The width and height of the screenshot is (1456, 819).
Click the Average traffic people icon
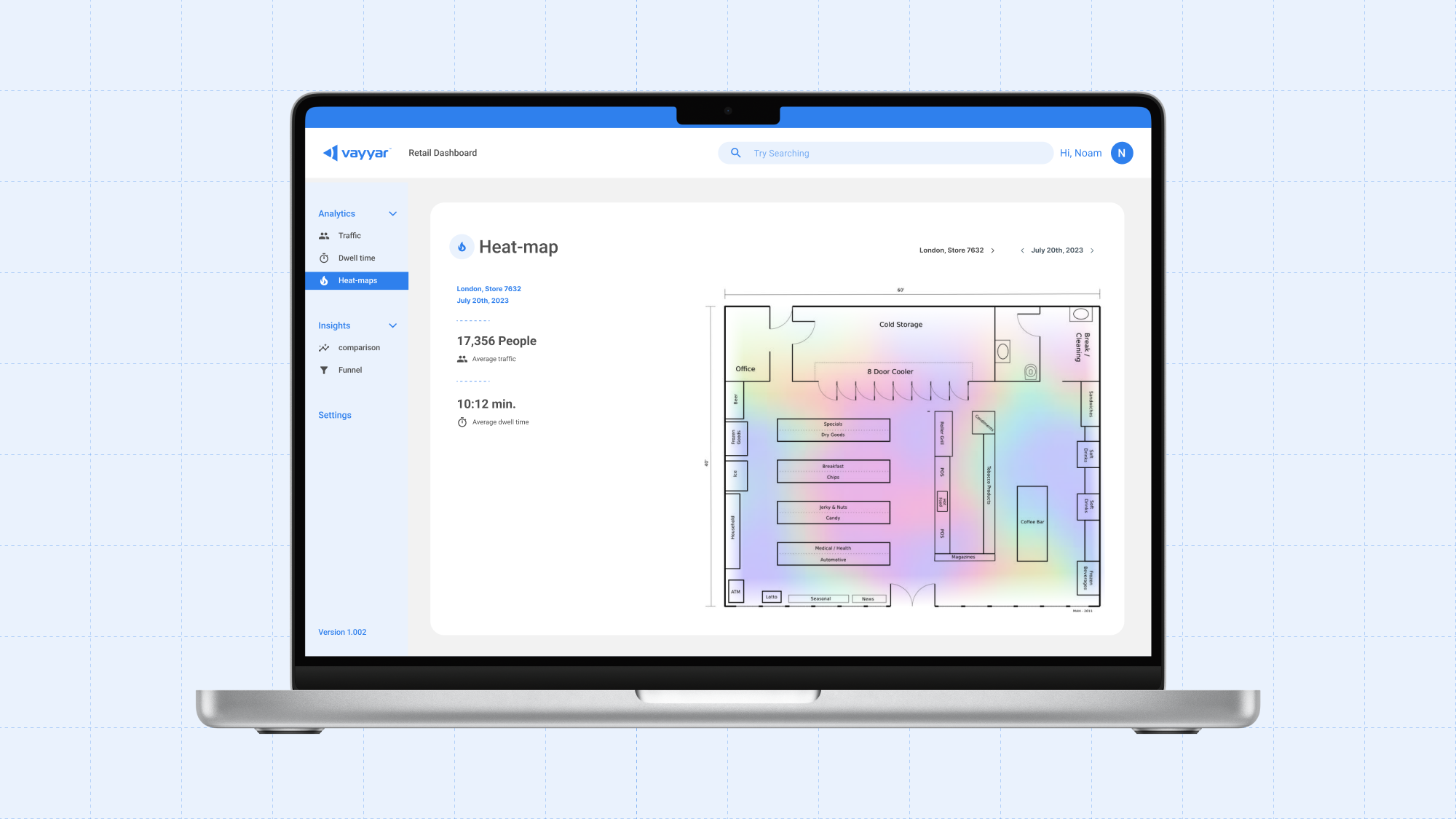[462, 359]
